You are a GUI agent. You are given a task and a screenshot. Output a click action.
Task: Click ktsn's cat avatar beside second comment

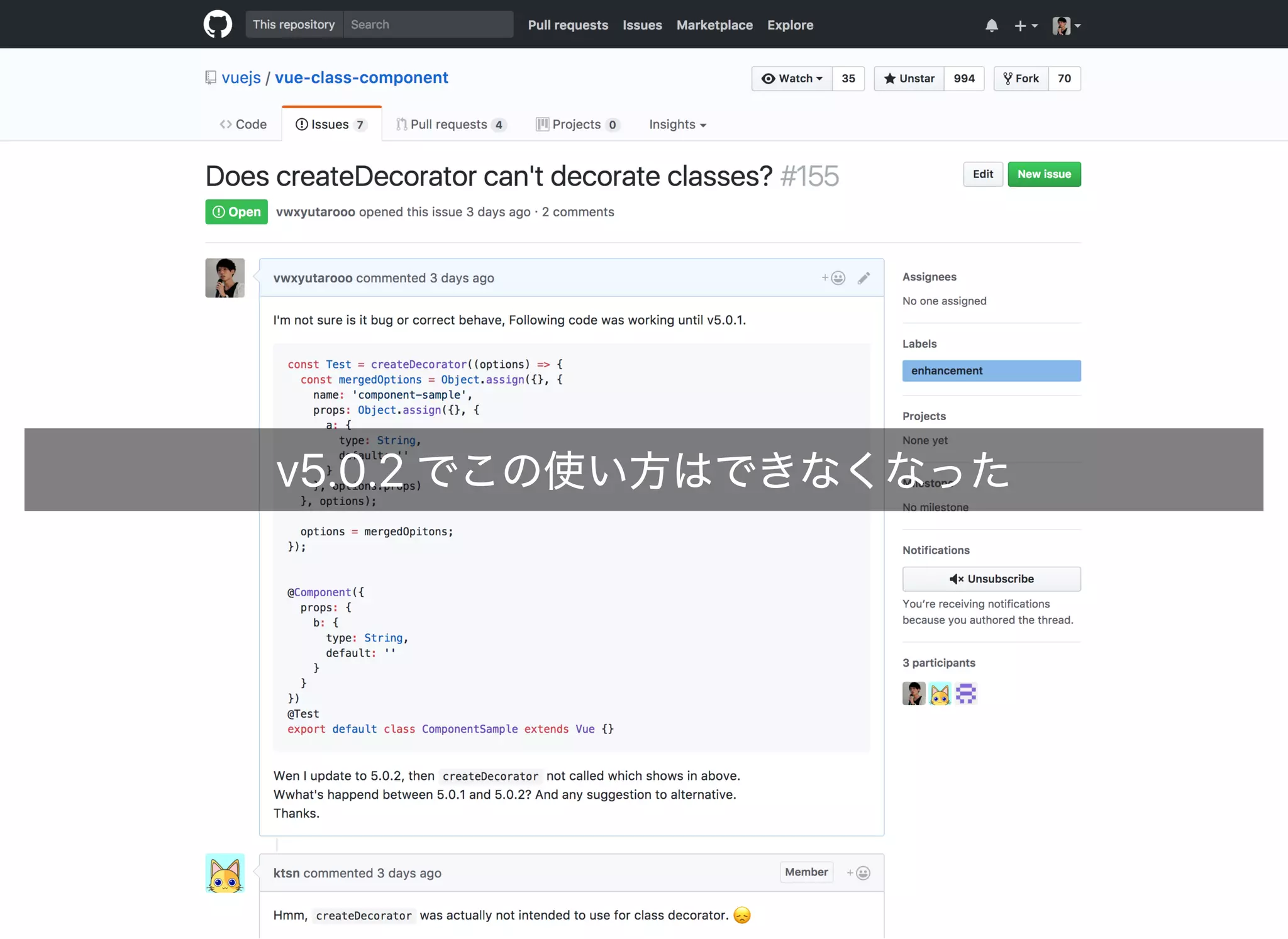[x=225, y=873]
